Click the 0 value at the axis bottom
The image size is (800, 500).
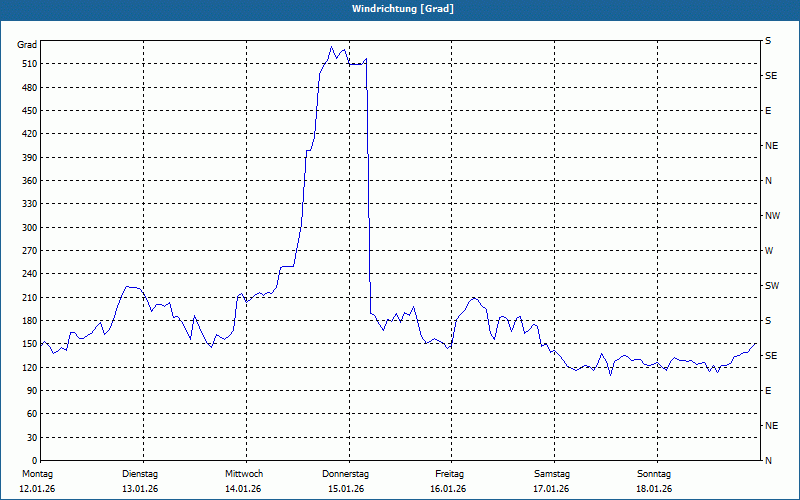33,461
